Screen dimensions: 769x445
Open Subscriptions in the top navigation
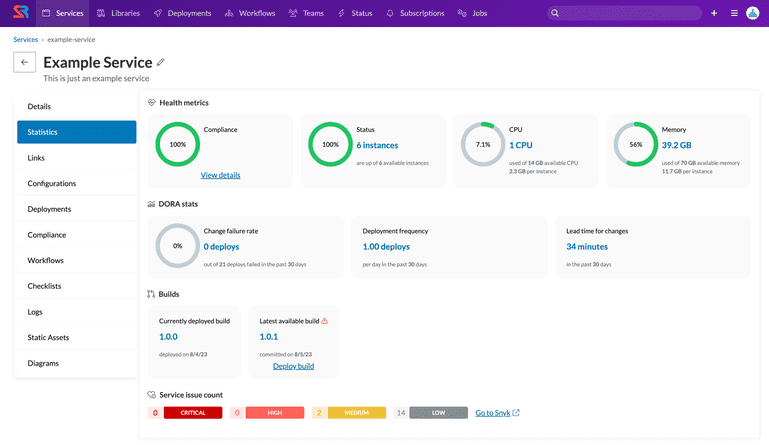tap(415, 13)
